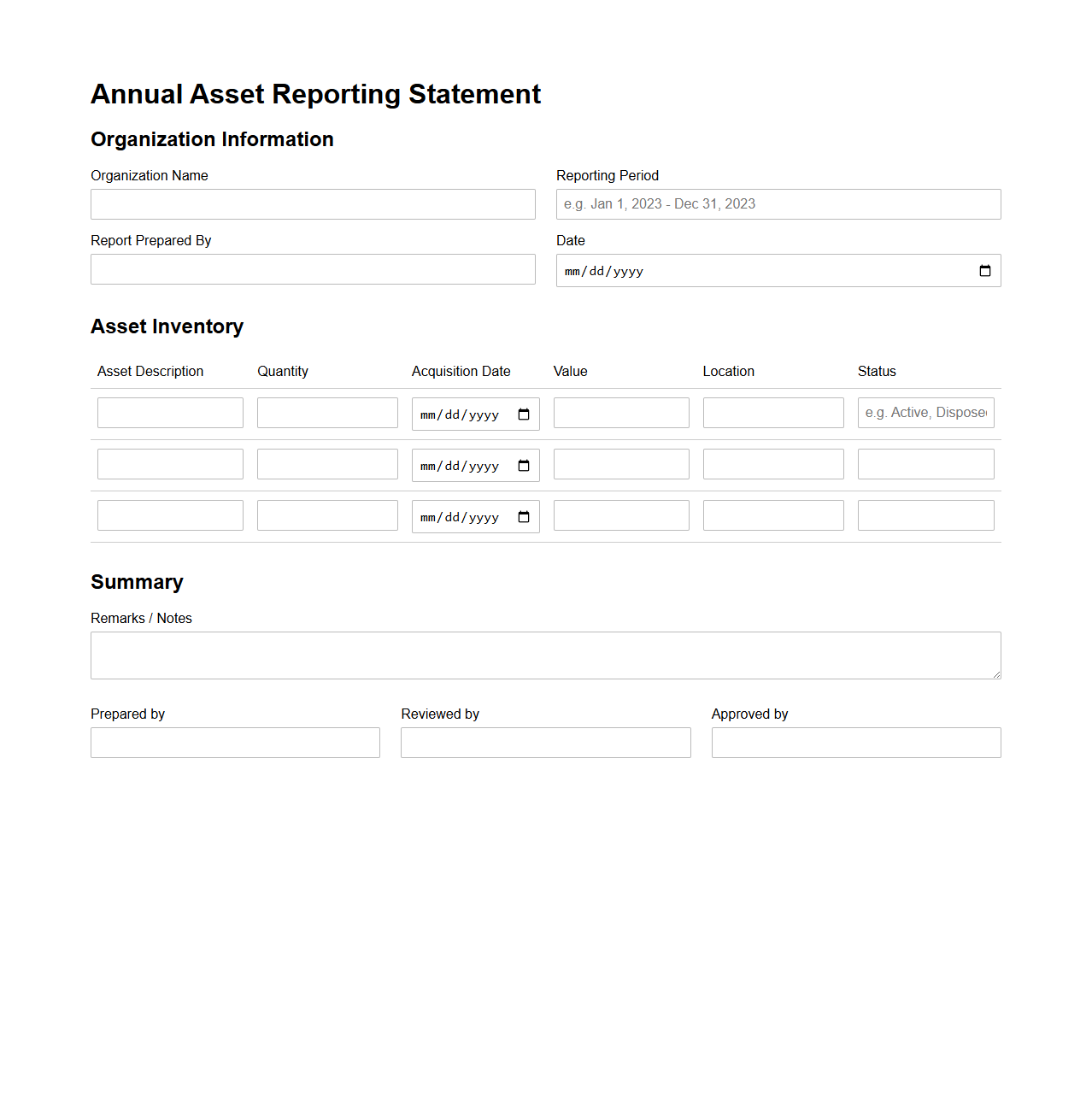Click the Reviewed by input field
This screenshot has height=1111, width=1092.
click(x=545, y=742)
